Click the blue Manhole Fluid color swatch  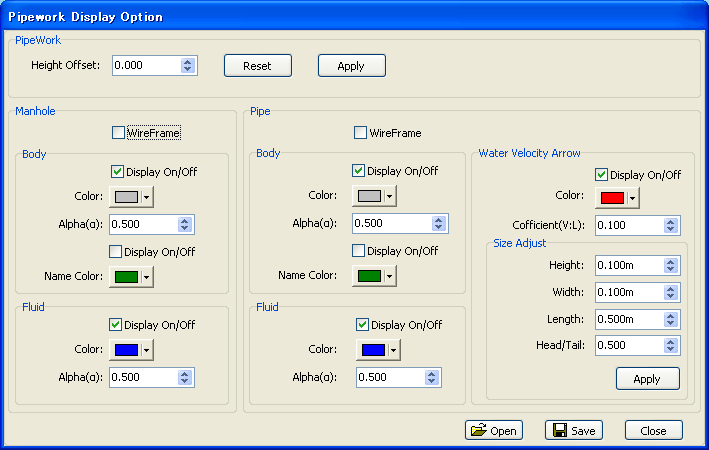[x=127, y=350]
